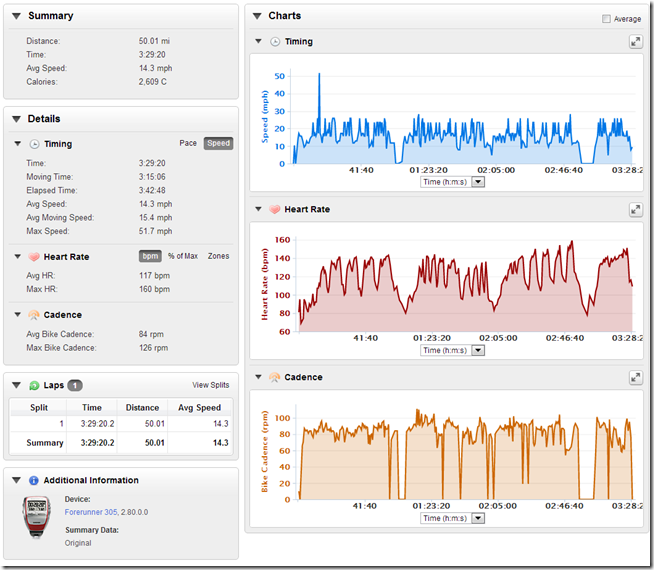Click the Forerunner device thumbnail image

pyautogui.click(x=37, y=520)
